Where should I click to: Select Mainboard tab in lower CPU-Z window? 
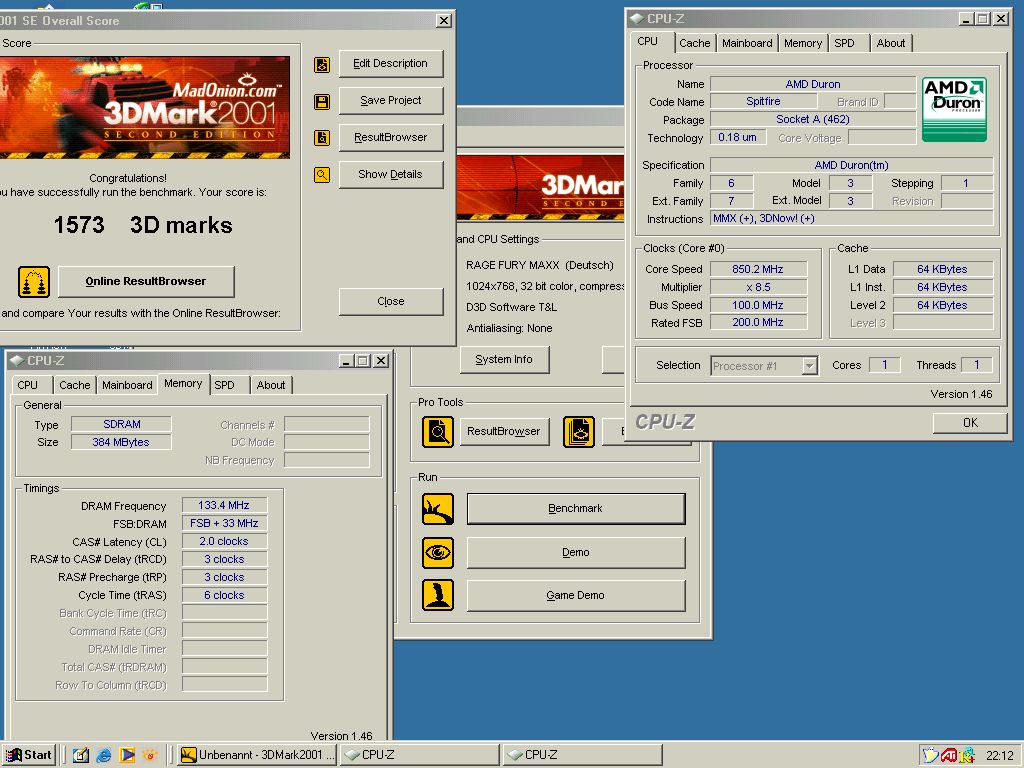click(x=127, y=385)
